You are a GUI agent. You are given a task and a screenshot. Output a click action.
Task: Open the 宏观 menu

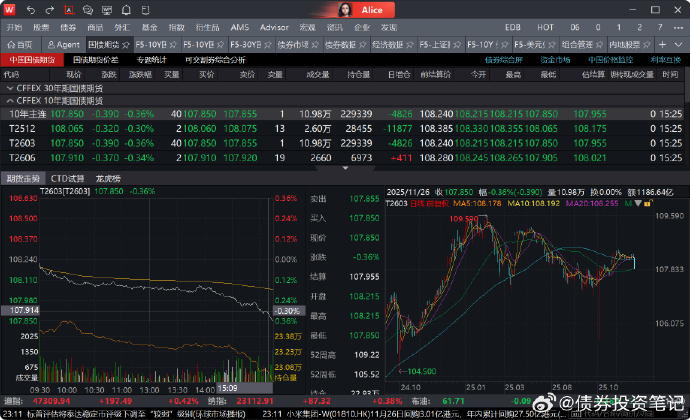(x=308, y=27)
